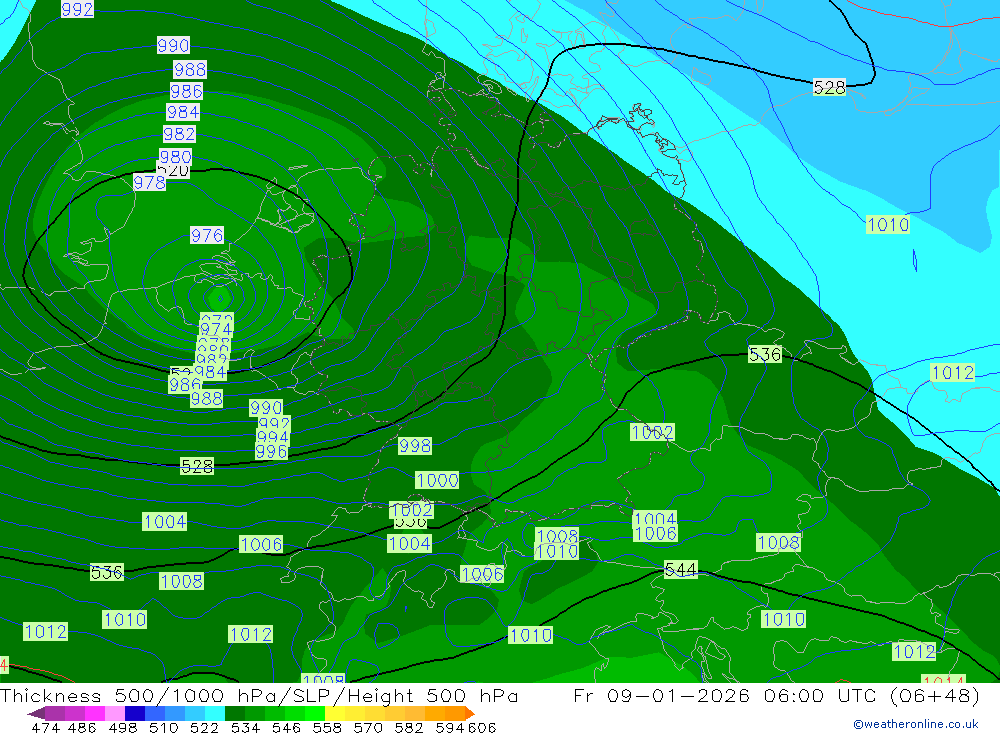Select the 998 pressure label
This screenshot has height=733, width=1000.
pos(415,446)
